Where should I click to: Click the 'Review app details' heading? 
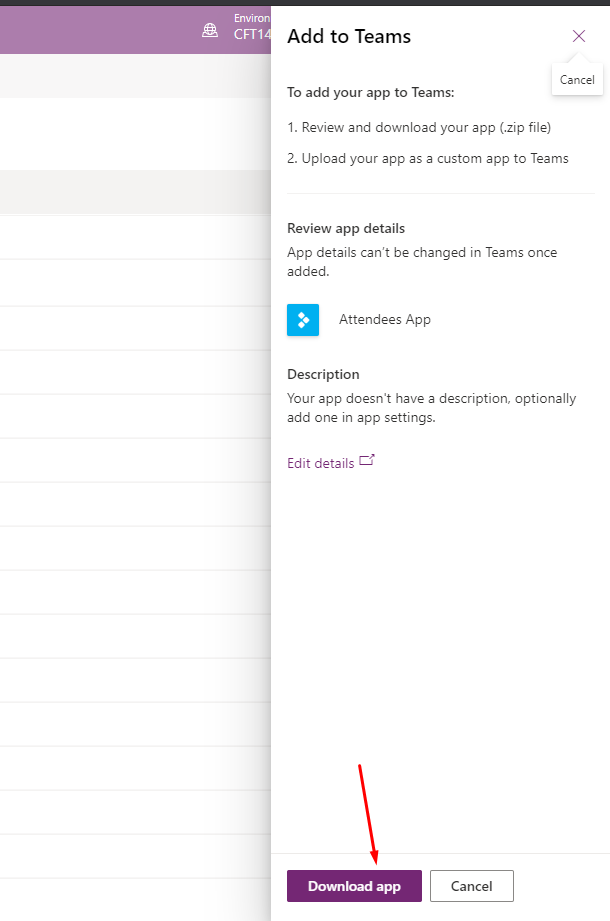[346, 228]
